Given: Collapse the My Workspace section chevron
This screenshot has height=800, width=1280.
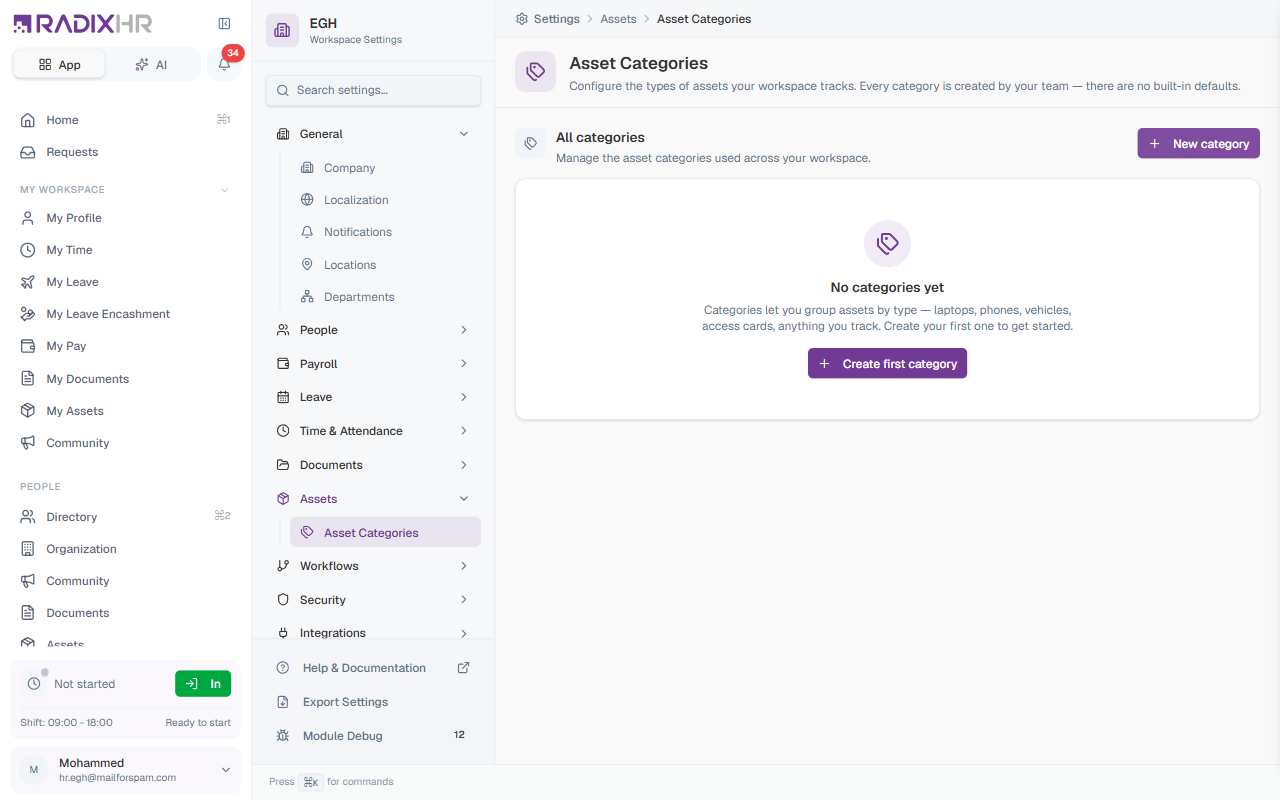Looking at the screenshot, I should [x=224, y=190].
